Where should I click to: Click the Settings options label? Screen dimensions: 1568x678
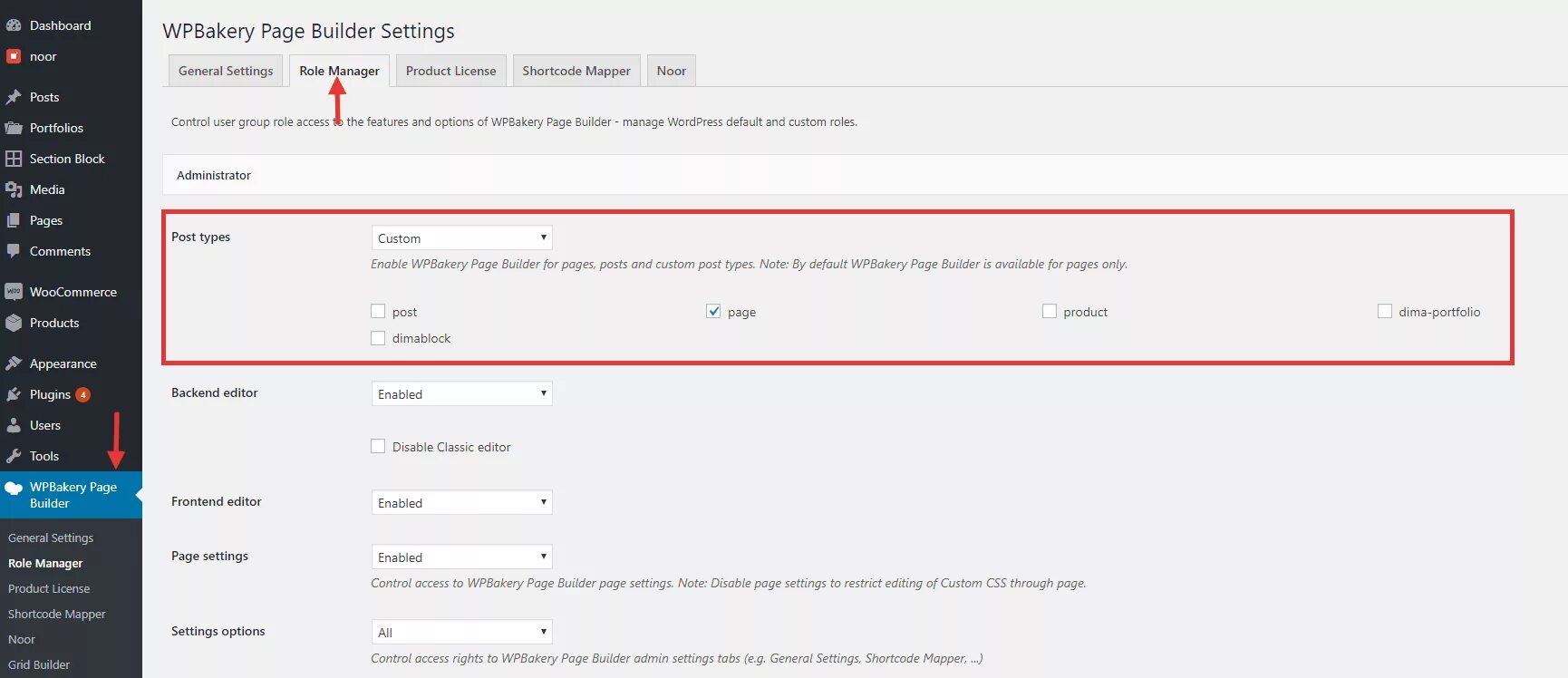[218, 631]
